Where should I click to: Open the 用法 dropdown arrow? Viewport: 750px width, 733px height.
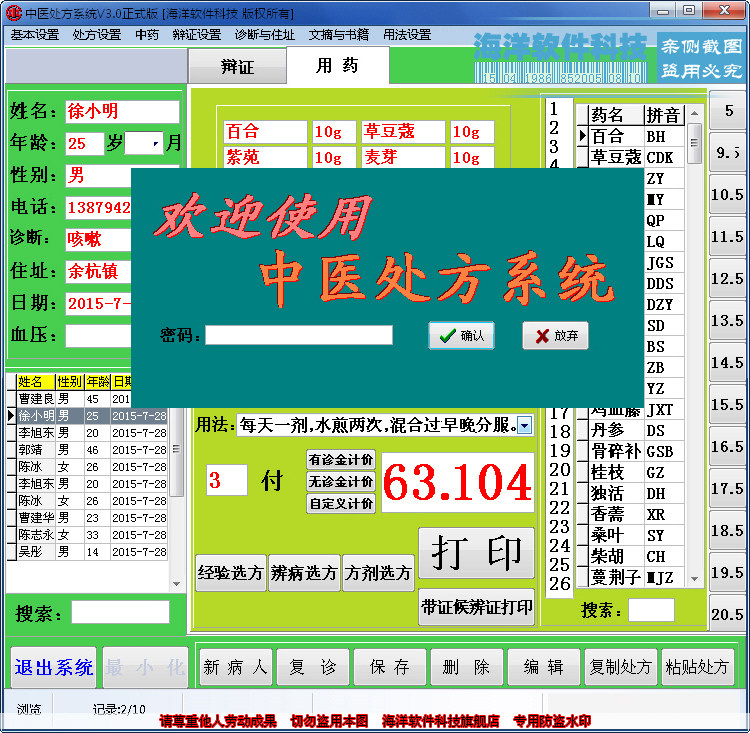click(x=525, y=426)
